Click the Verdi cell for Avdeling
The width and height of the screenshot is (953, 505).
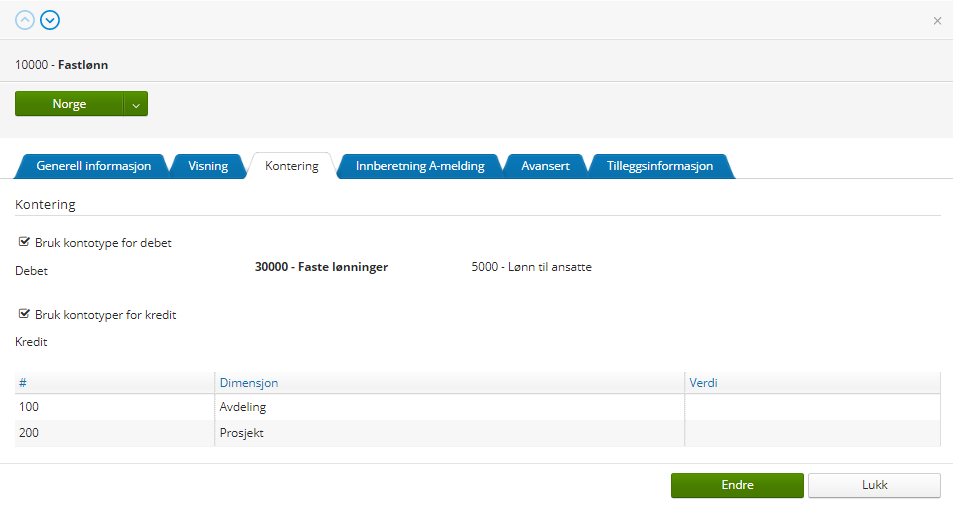click(813, 407)
